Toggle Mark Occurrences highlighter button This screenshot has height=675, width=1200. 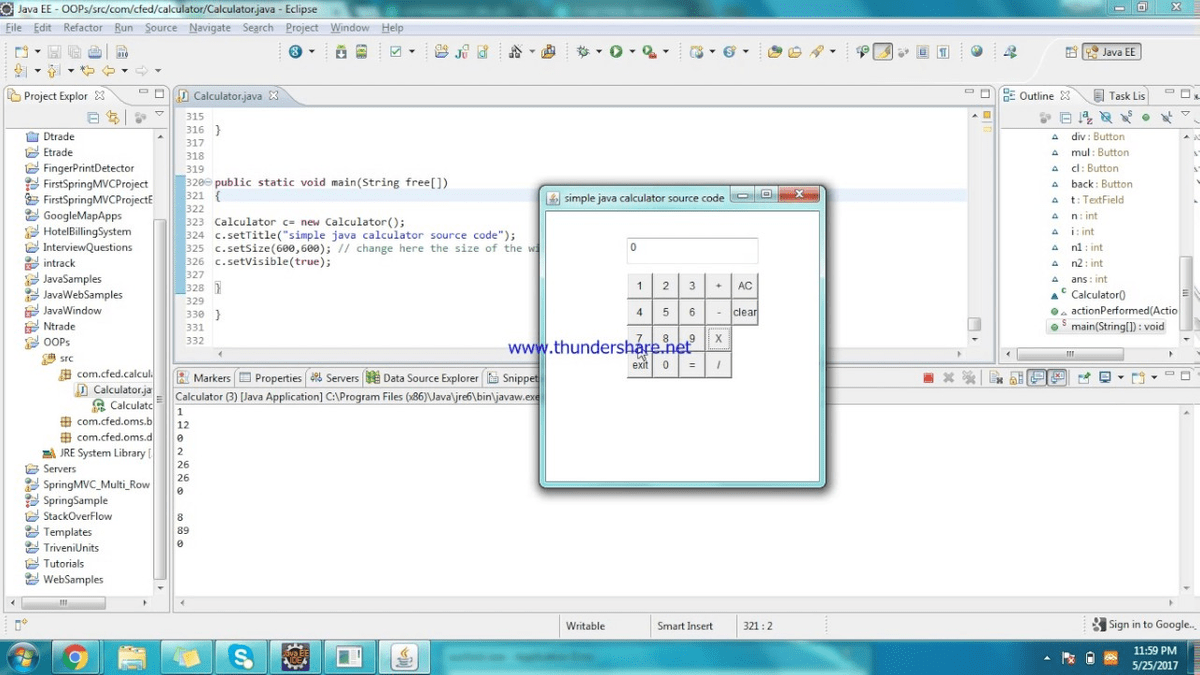pyautogui.click(x=882, y=52)
